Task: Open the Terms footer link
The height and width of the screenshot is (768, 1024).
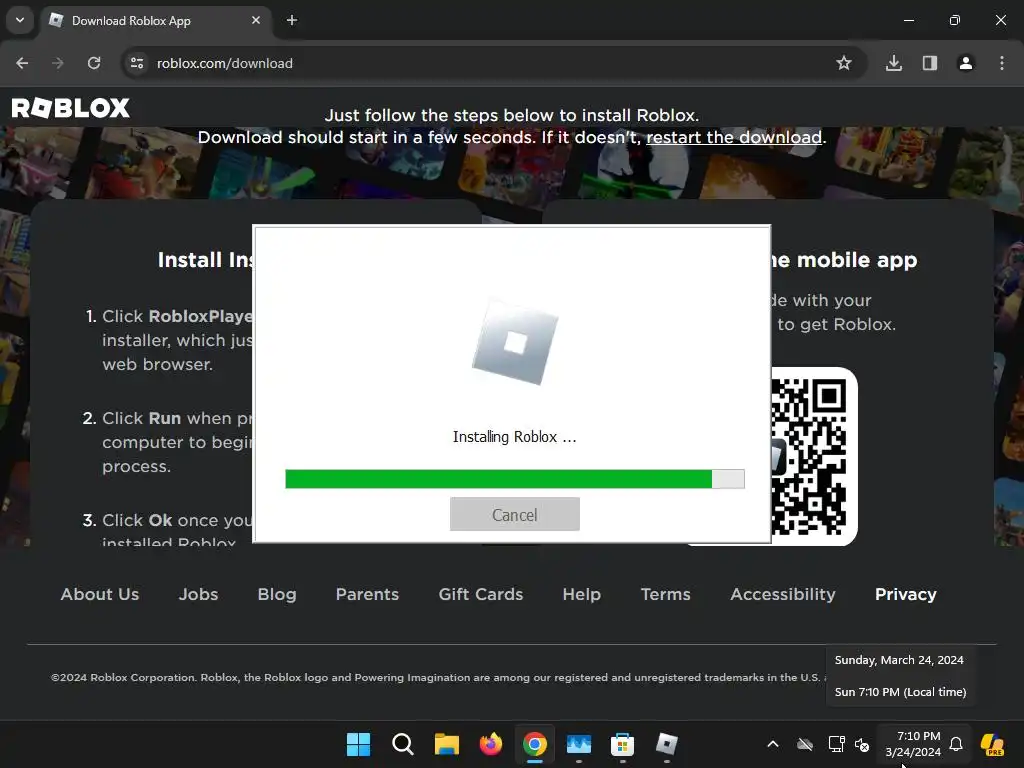Action: pyautogui.click(x=665, y=594)
